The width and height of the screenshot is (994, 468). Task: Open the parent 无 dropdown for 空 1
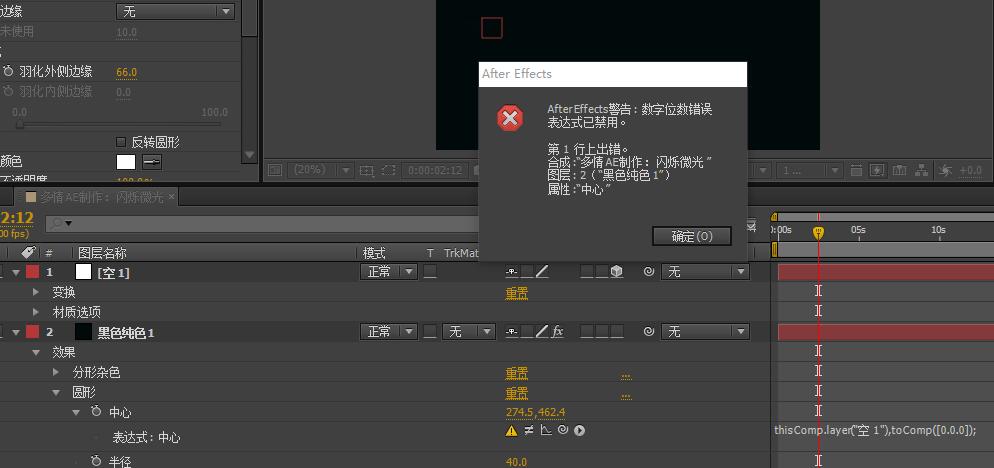(705, 271)
